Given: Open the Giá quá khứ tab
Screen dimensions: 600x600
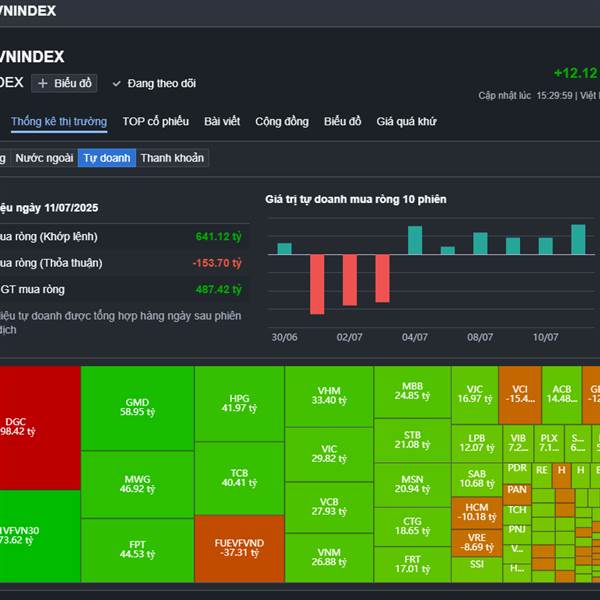Looking at the screenshot, I should pyautogui.click(x=406, y=122).
